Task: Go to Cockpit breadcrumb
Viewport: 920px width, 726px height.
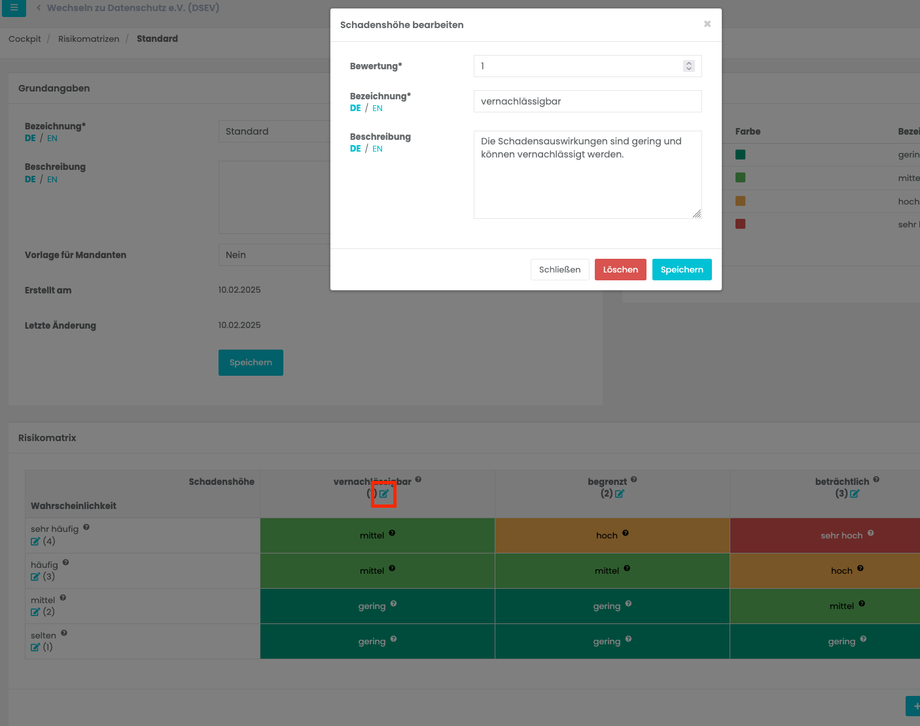Action: [x=25, y=39]
